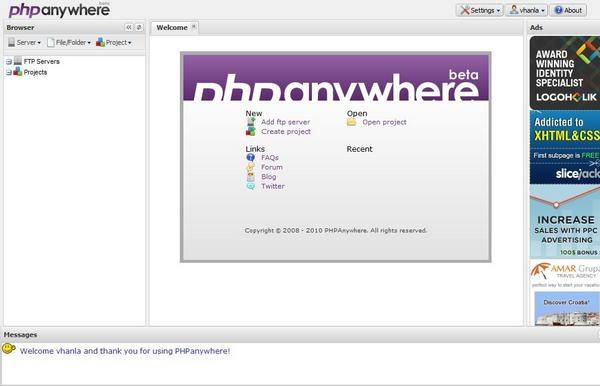Image resolution: width=600 pixels, height=386 pixels.
Task: Open the Server dropdown menu
Action: (x=24, y=42)
